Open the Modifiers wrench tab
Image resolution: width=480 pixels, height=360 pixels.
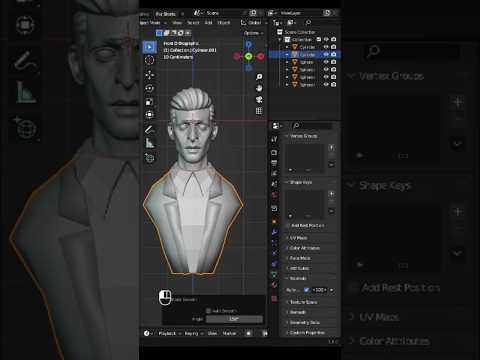274,232
